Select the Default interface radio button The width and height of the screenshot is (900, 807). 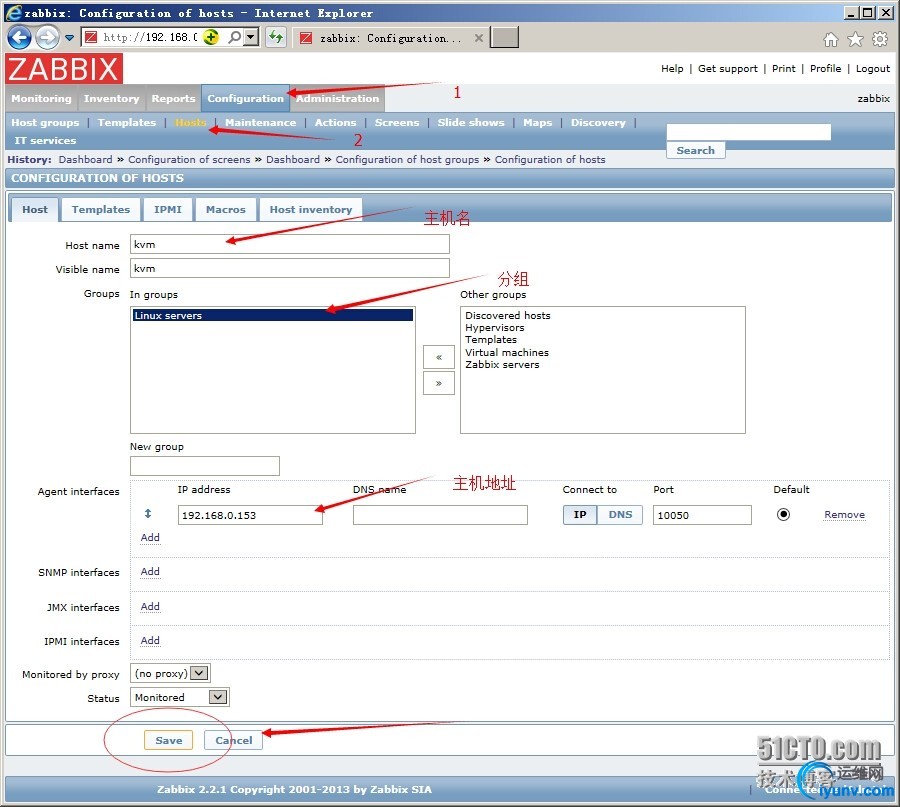[x=783, y=514]
